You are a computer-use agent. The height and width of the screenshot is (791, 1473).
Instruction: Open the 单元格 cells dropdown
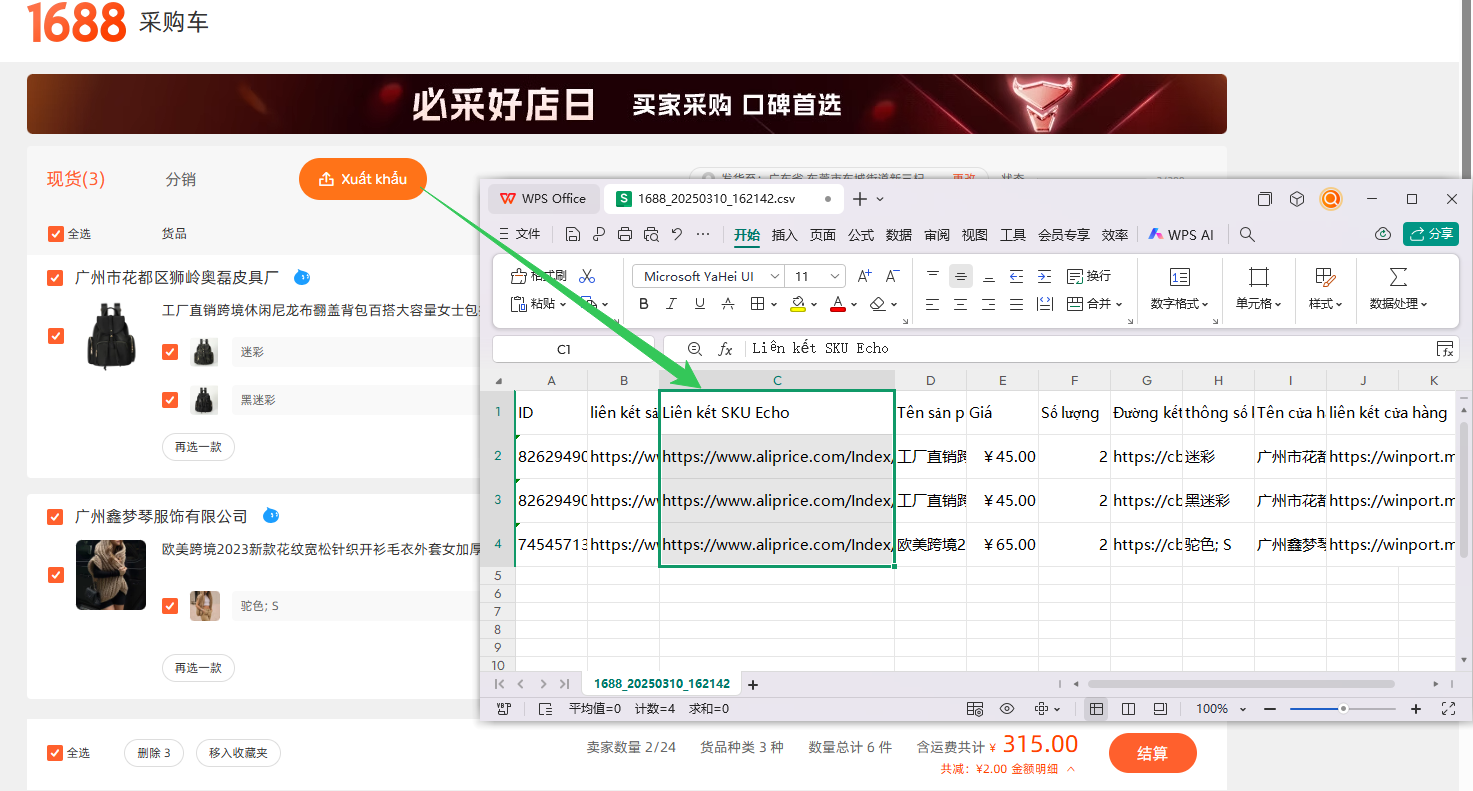pos(1259,304)
